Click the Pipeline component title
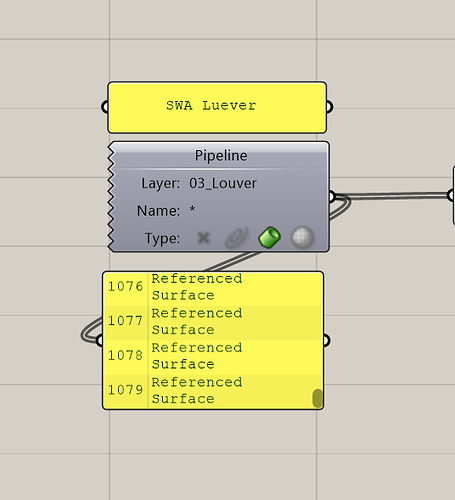 [221, 156]
